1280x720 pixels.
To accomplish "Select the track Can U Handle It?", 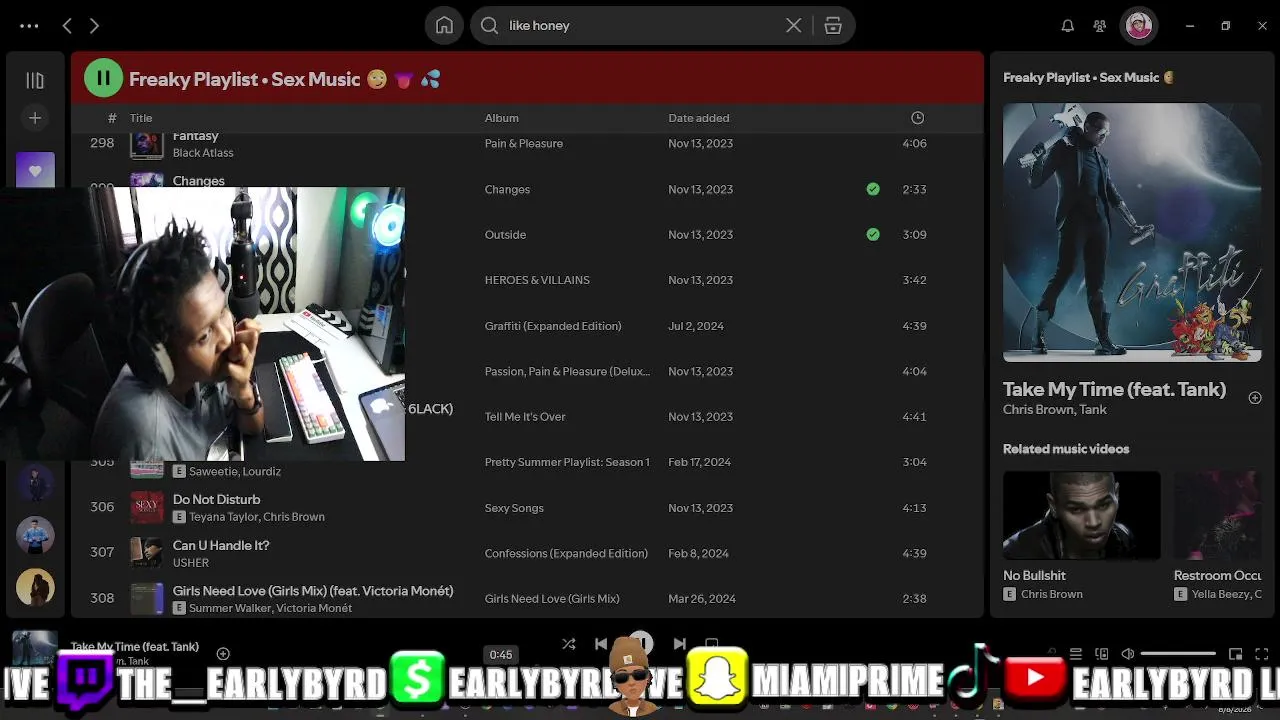I will point(221,545).
